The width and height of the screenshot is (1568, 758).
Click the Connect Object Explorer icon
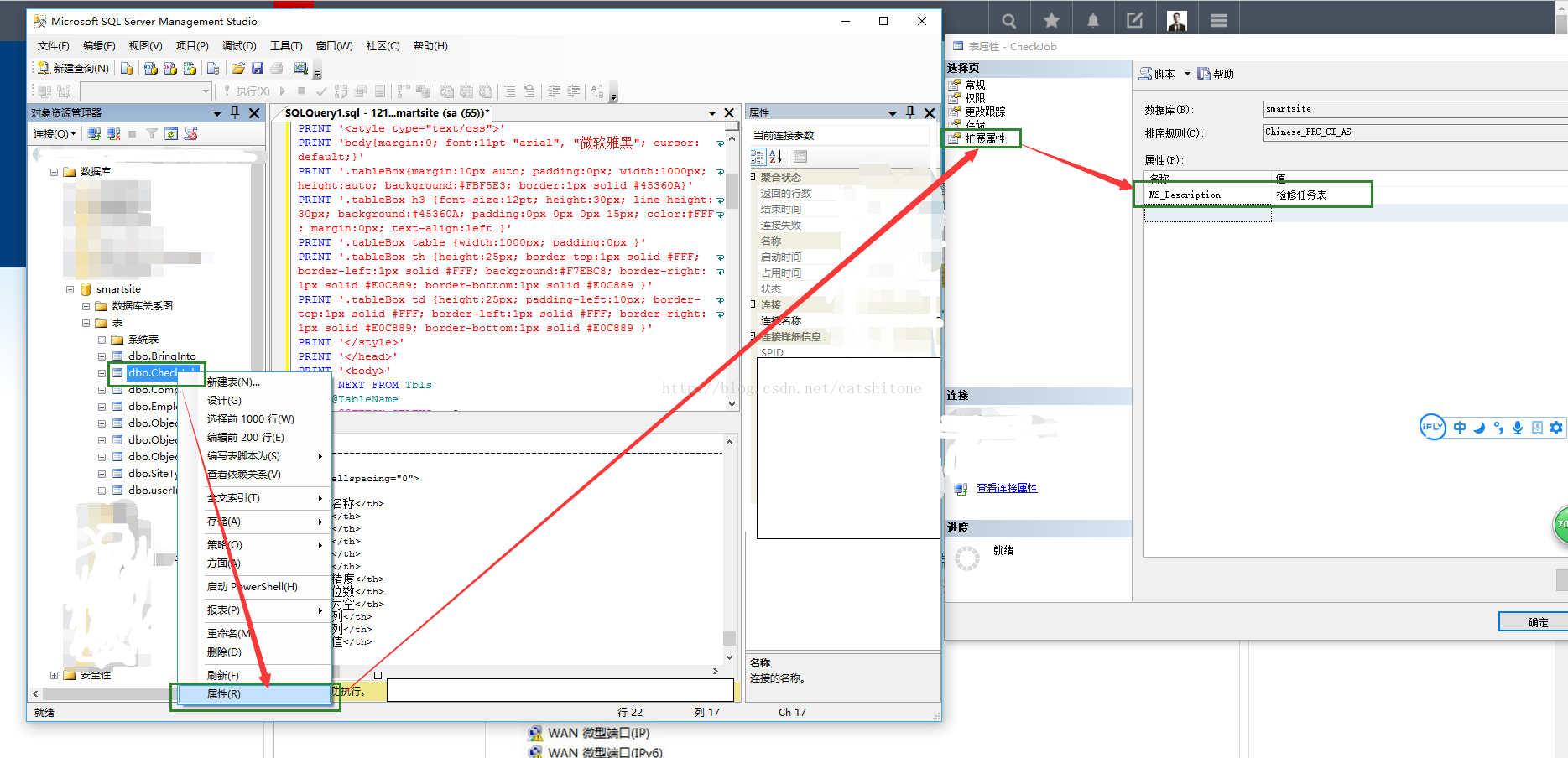(94, 134)
